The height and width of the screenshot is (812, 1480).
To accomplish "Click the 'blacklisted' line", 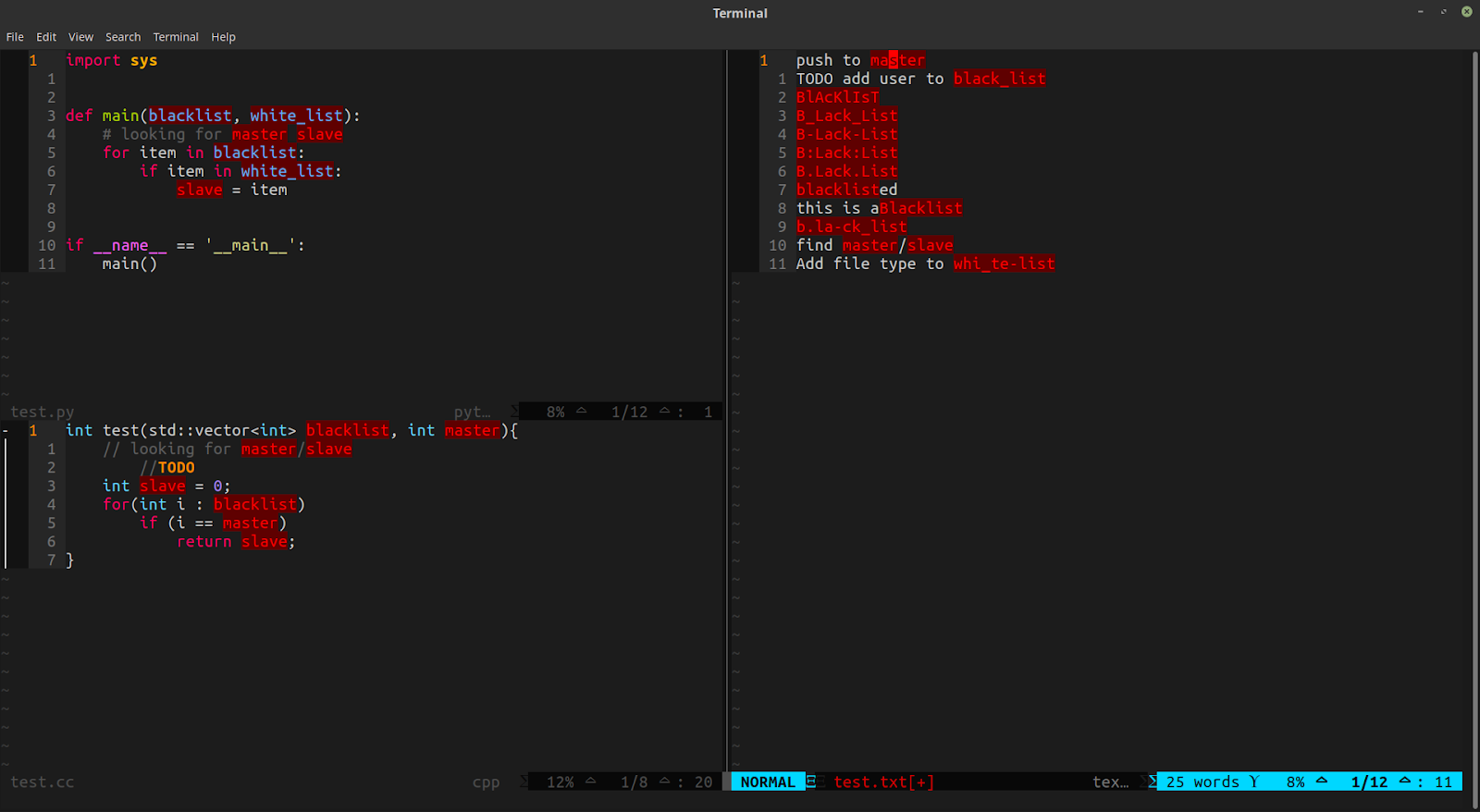I will (847, 190).
